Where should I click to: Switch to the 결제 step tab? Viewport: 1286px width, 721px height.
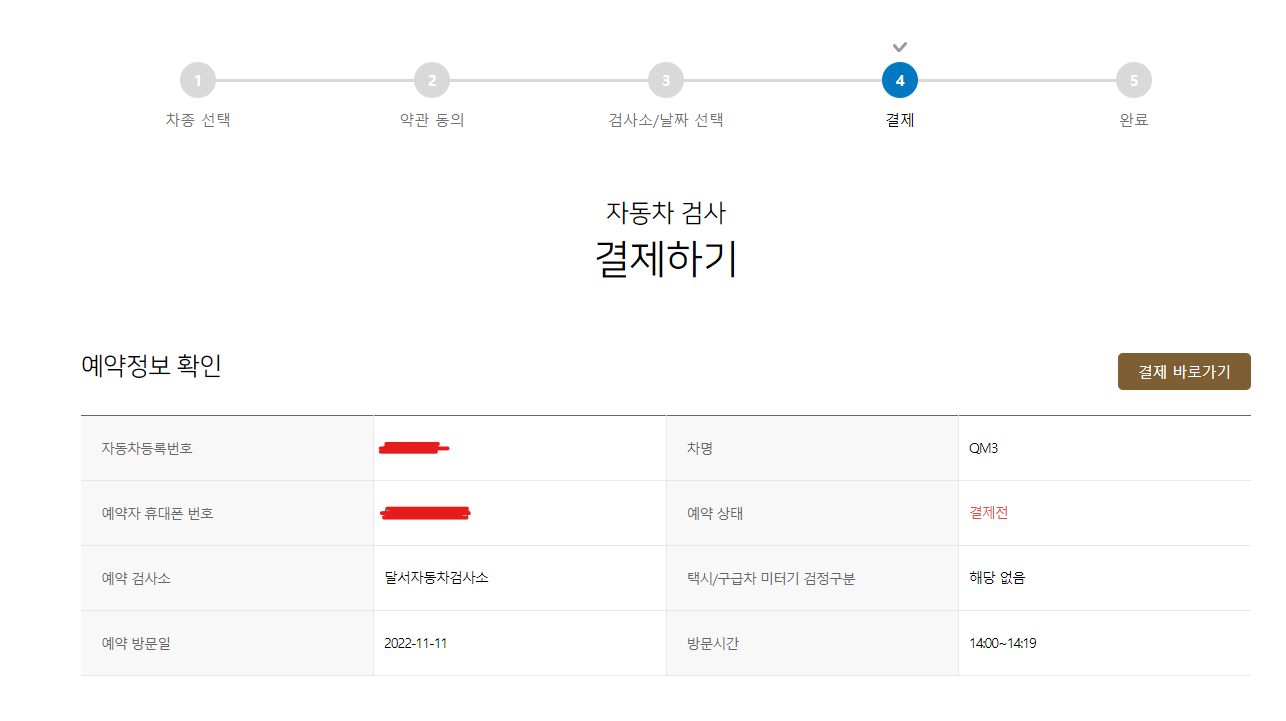(x=899, y=119)
